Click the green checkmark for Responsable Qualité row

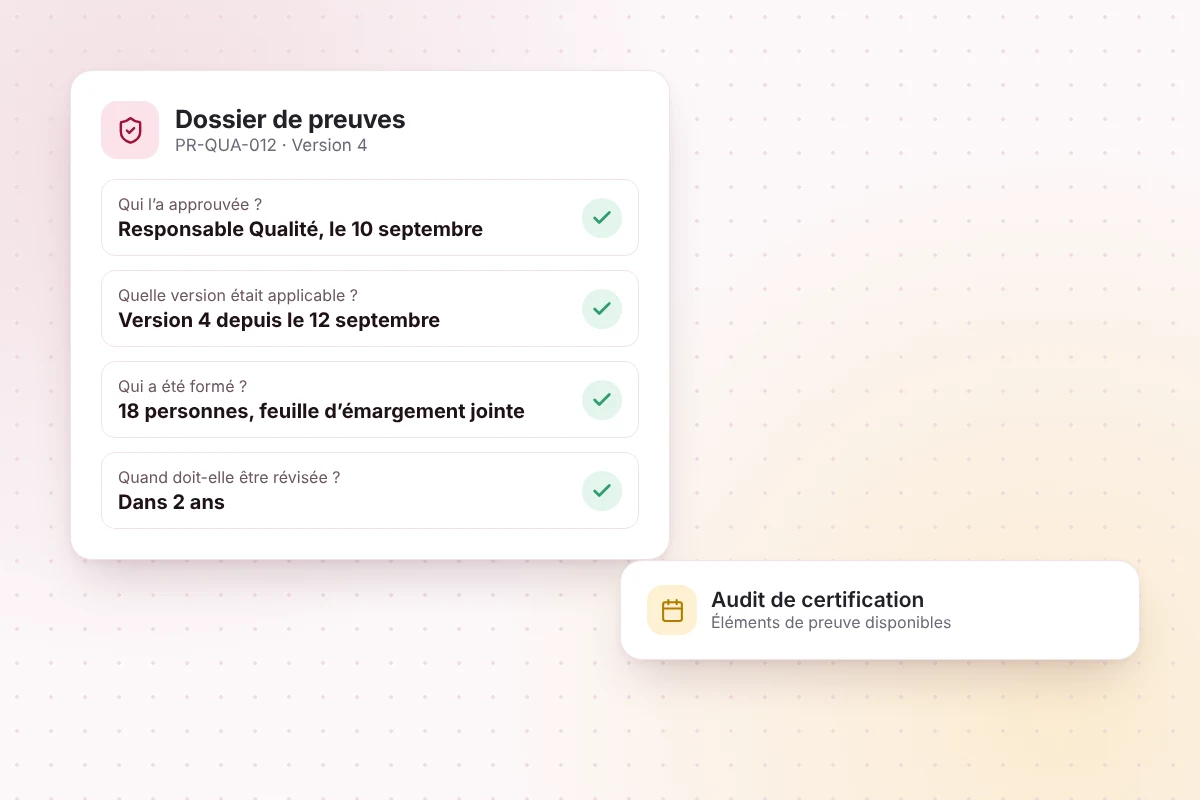(602, 218)
